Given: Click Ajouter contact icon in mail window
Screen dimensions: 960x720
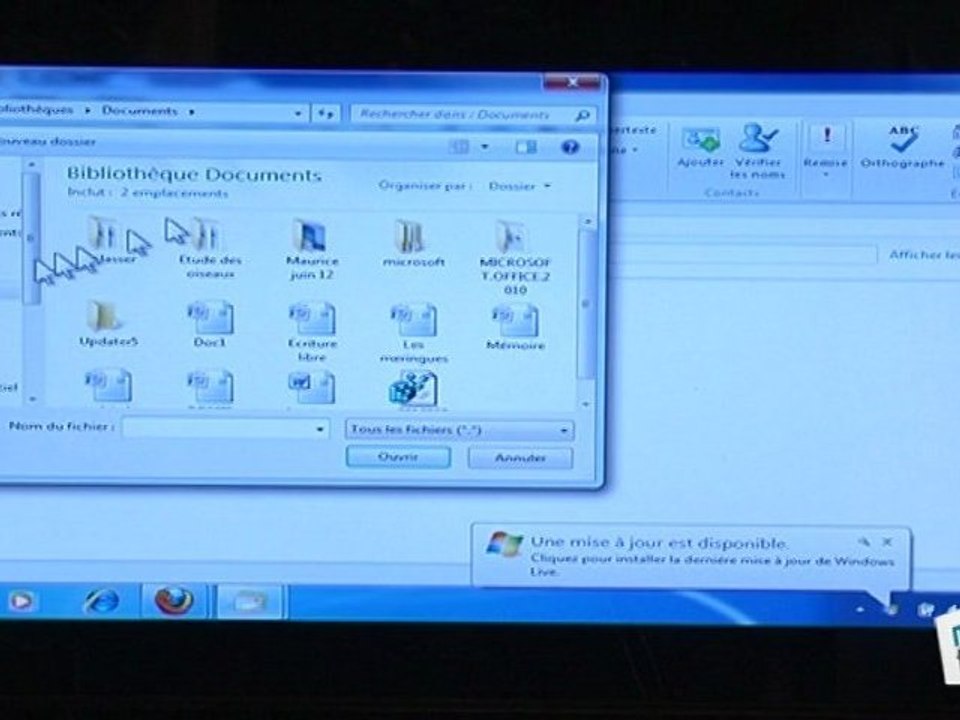Looking at the screenshot, I should (701, 141).
